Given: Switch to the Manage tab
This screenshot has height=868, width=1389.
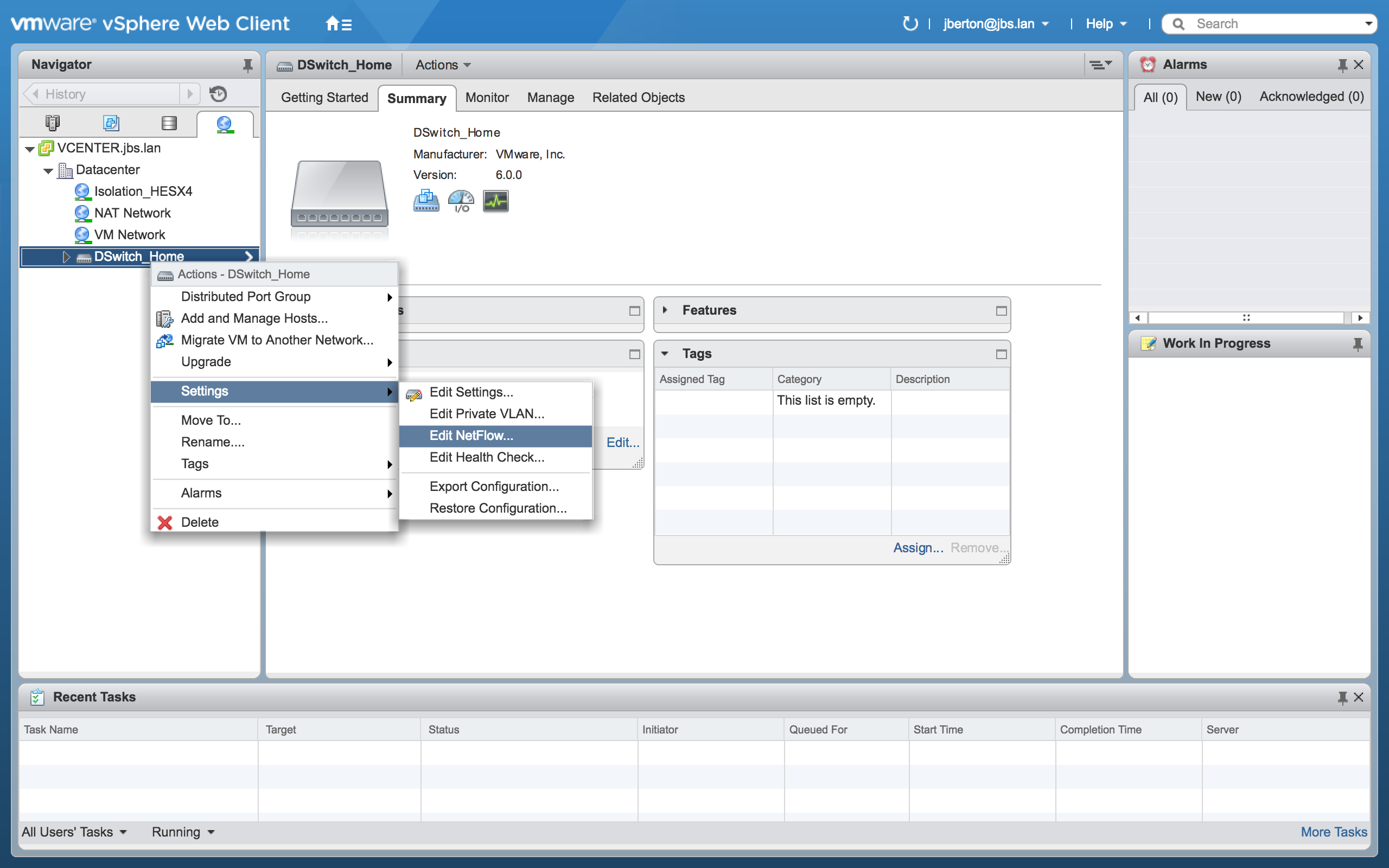Looking at the screenshot, I should click(550, 98).
